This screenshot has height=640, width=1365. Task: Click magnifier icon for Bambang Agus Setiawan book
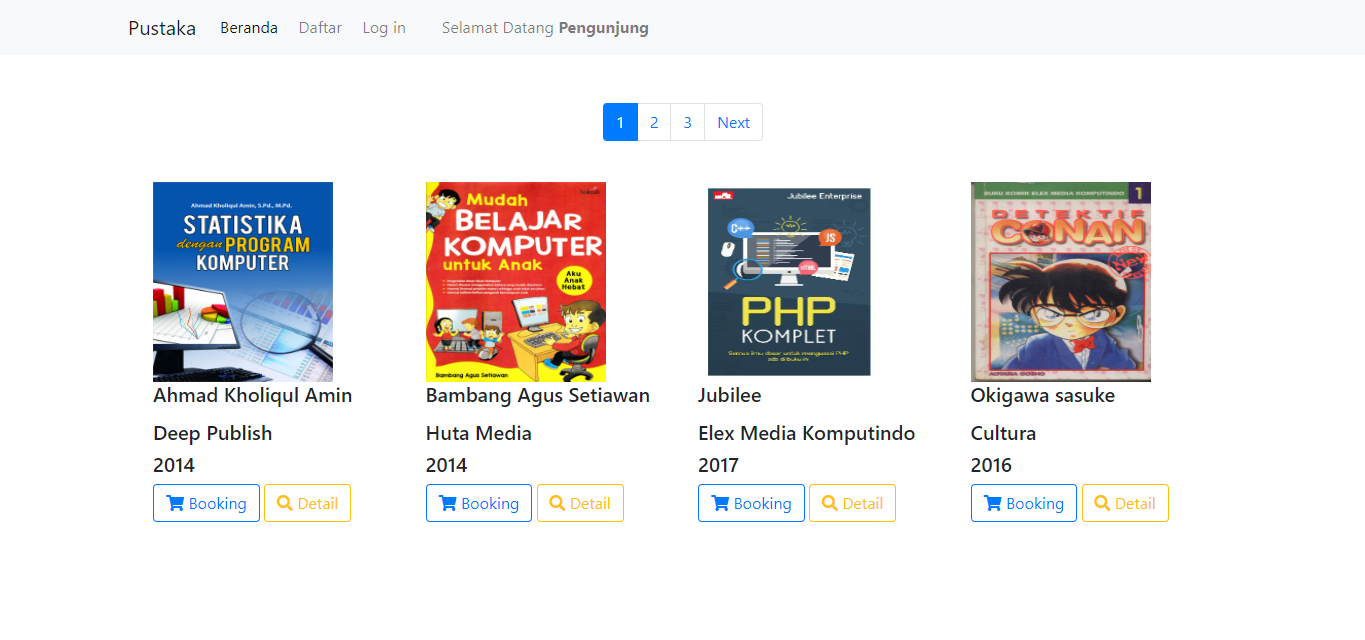(558, 504)
